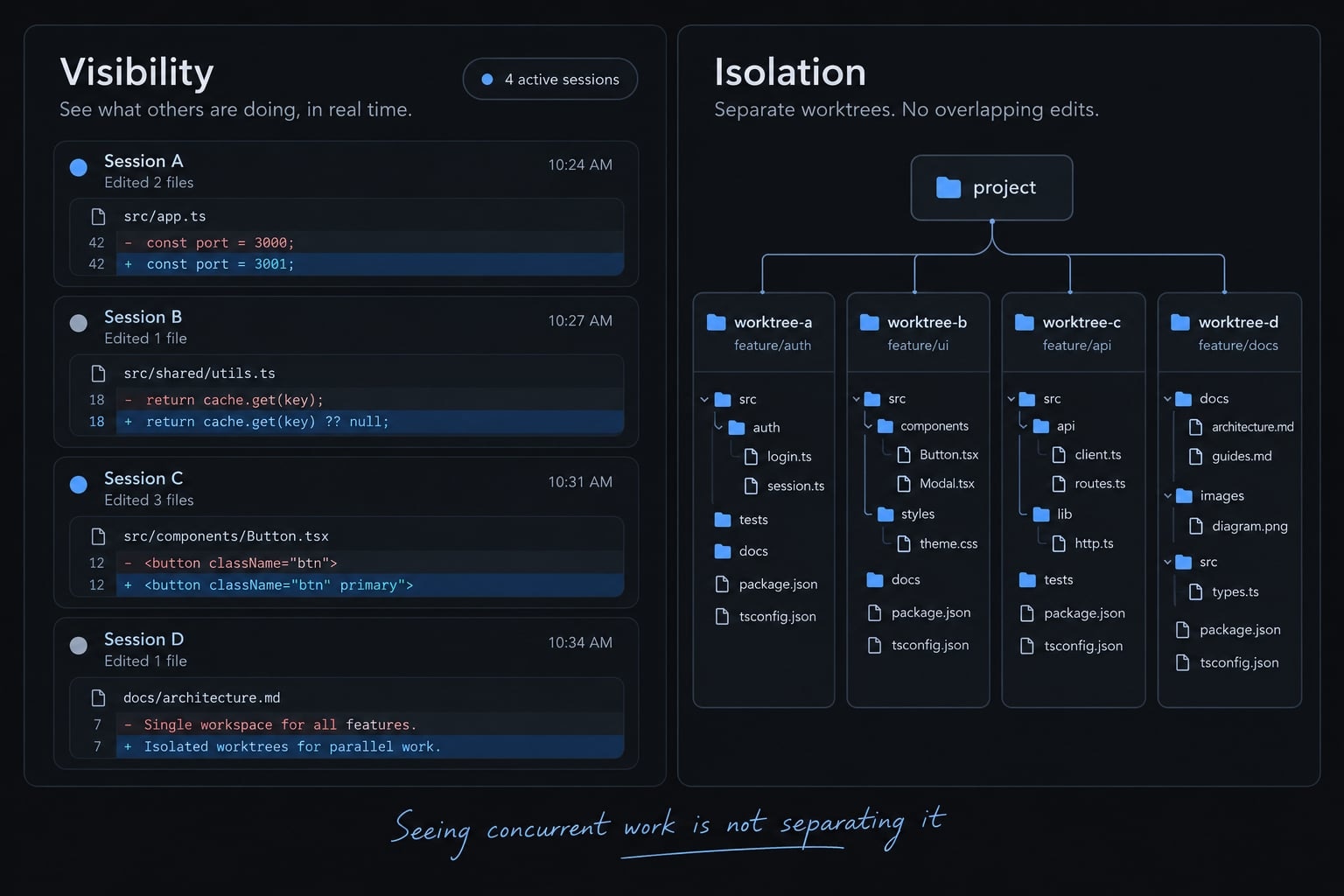Click the http.ts file icon
The image size is (1344, 896).
pos(1059,543)
